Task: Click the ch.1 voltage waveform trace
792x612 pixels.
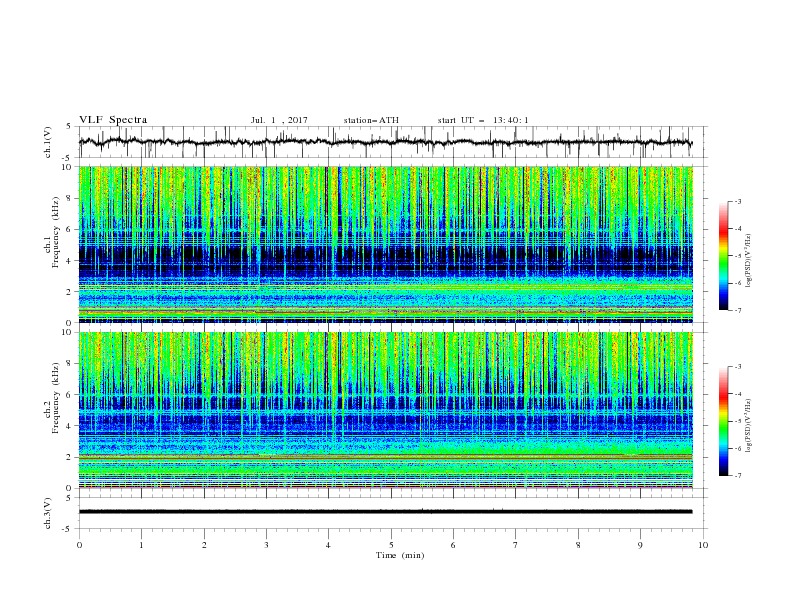Action: click(x=385, y=142)
